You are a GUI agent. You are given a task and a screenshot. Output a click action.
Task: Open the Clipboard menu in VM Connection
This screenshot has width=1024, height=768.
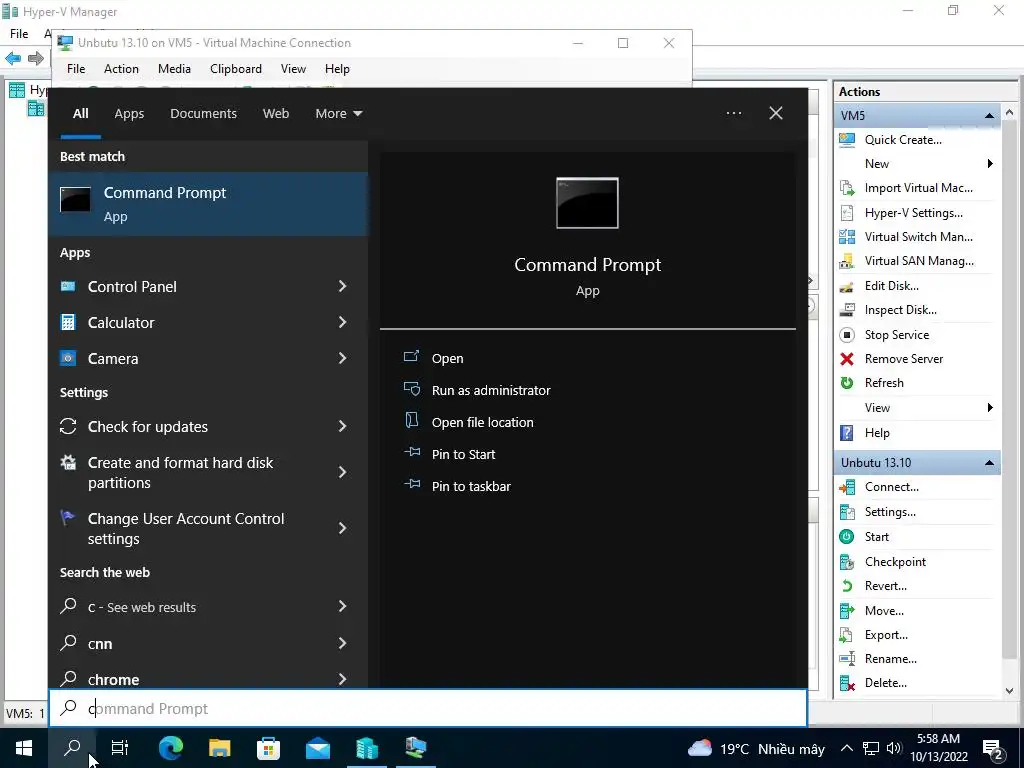236,69
